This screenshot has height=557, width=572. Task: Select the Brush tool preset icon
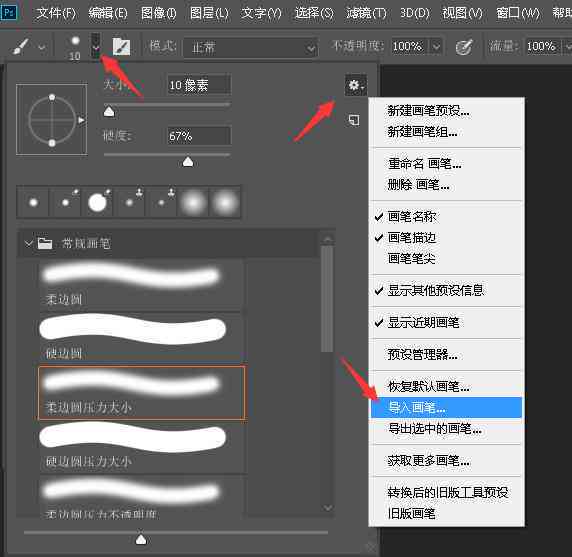point(21,47)
